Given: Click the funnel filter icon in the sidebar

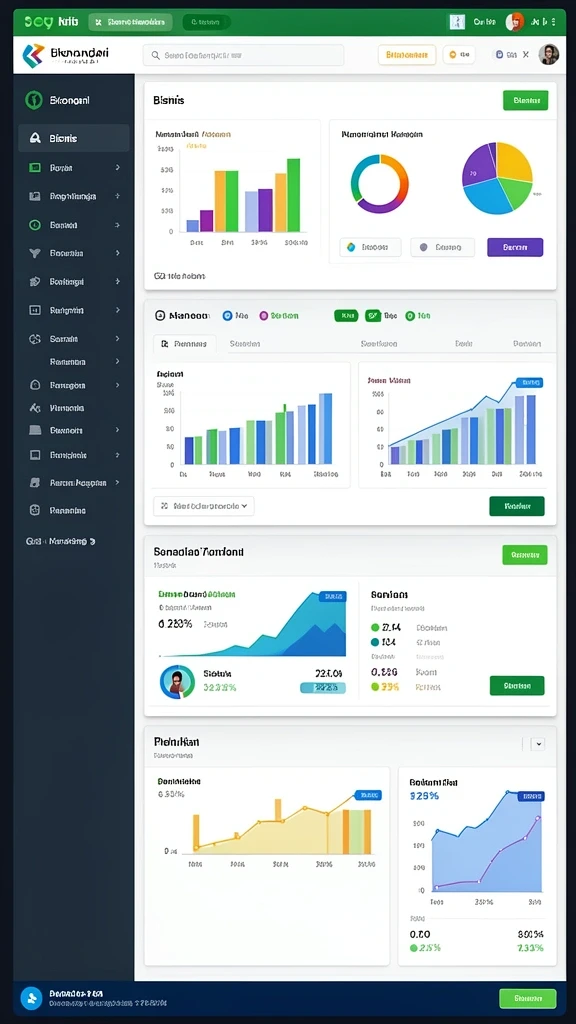Looking at the screenshot, I should point(35,253).
